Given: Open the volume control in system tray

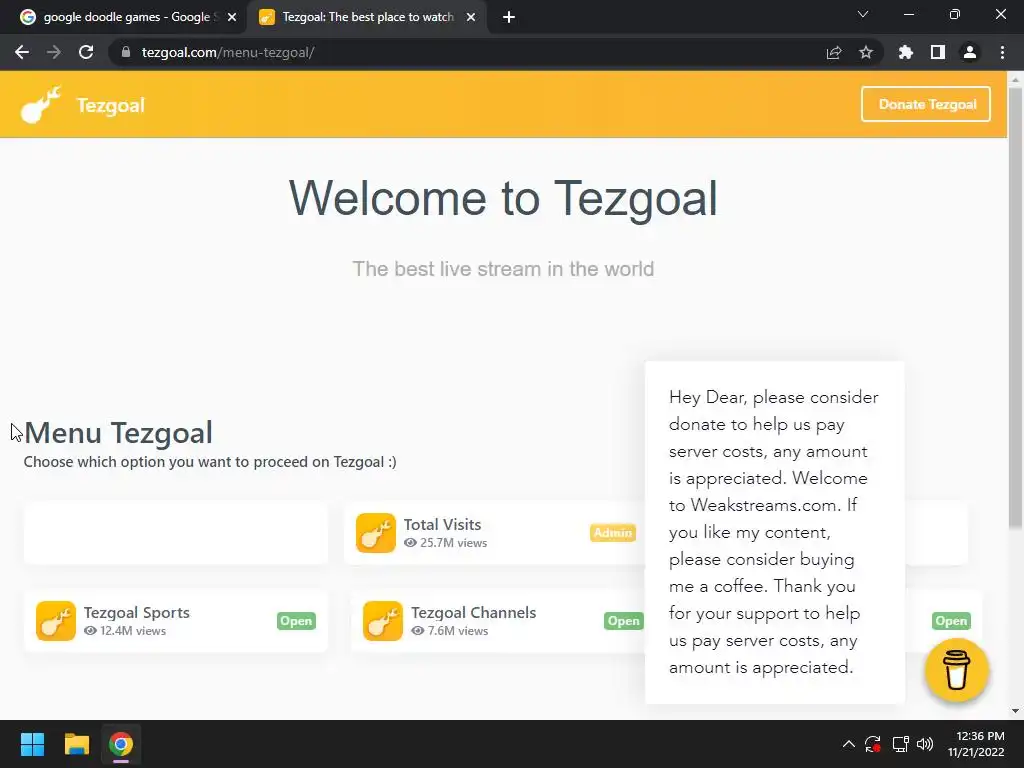Looking at the screenshot, I should coord(925,744).
